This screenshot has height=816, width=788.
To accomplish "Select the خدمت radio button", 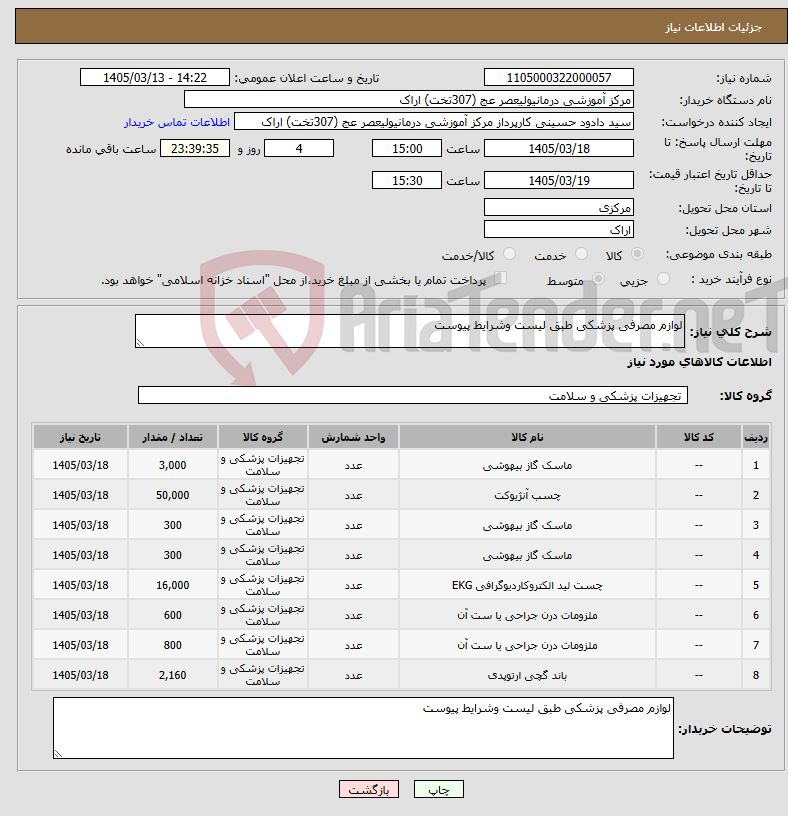I will [x=581, y=254].
